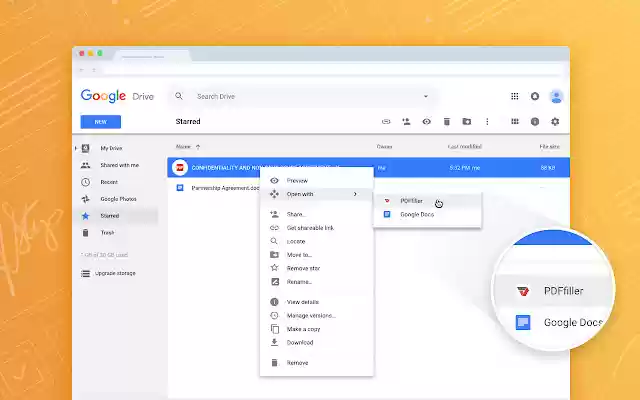Screen dimensions: 640x400
Task: Click the PDF icon of the selected file
Action: [180, 168]
